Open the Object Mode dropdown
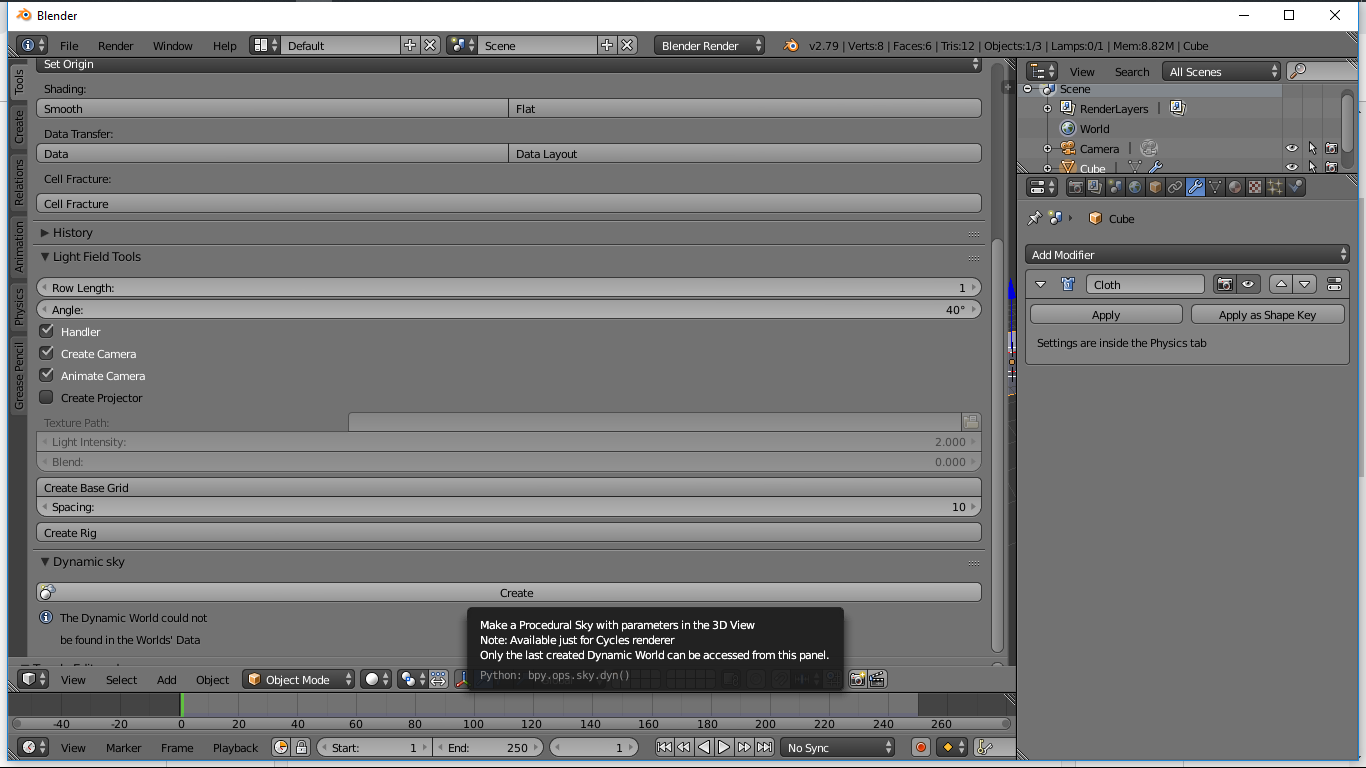The image size is (1366, 768). (x=298, y=679)
